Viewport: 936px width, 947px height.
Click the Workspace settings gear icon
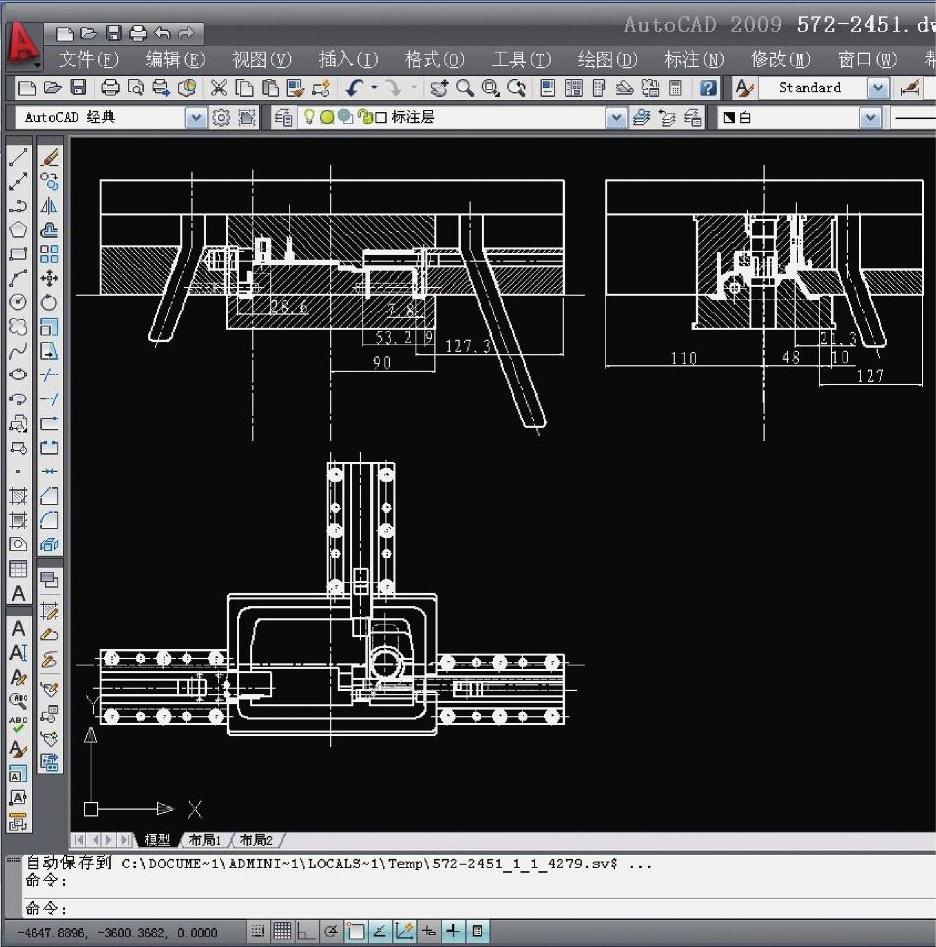coord(221,117)
